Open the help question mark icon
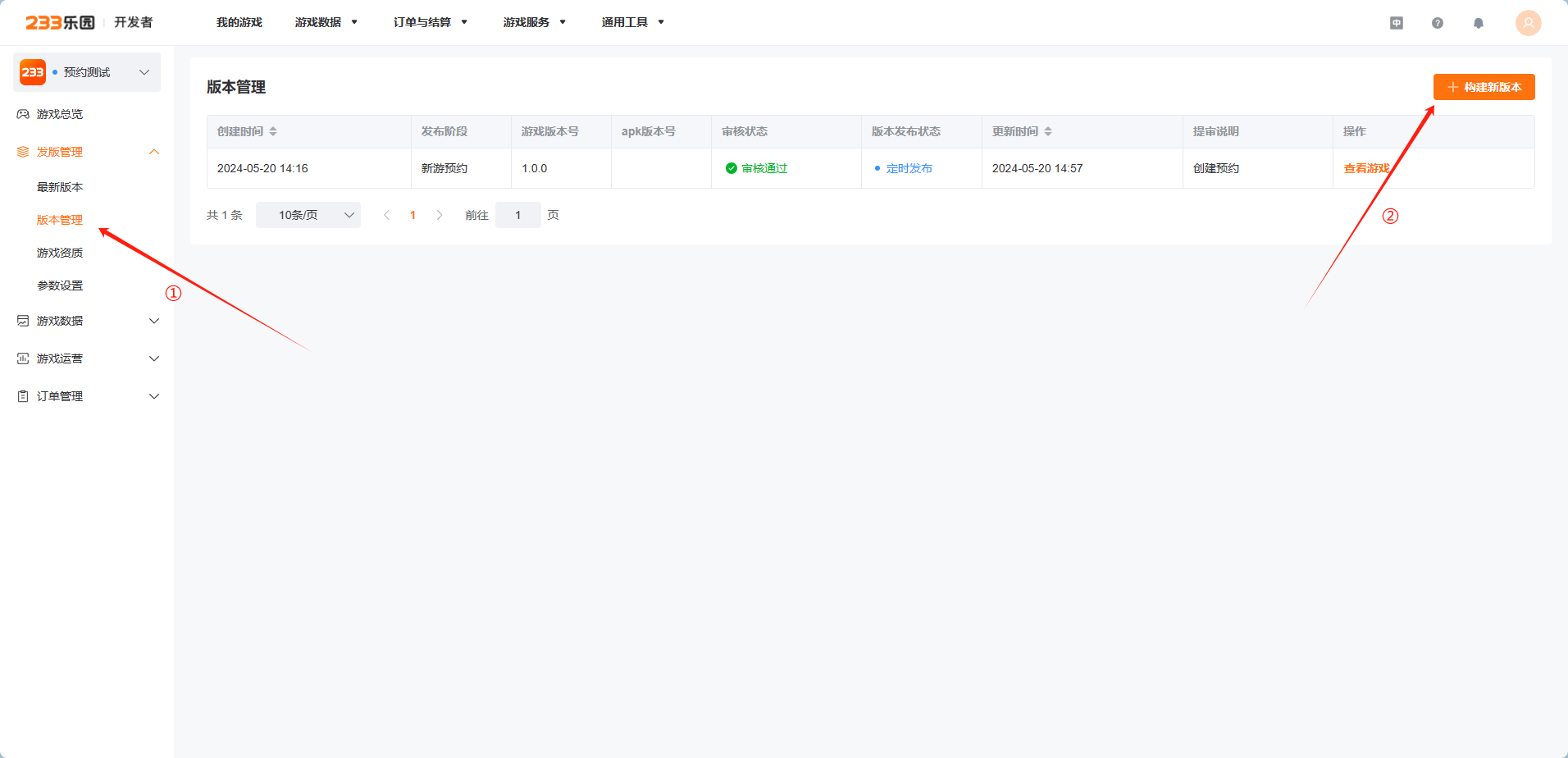The height and width of the screenshot is (758, 1568). click(x=1438, y=23)
